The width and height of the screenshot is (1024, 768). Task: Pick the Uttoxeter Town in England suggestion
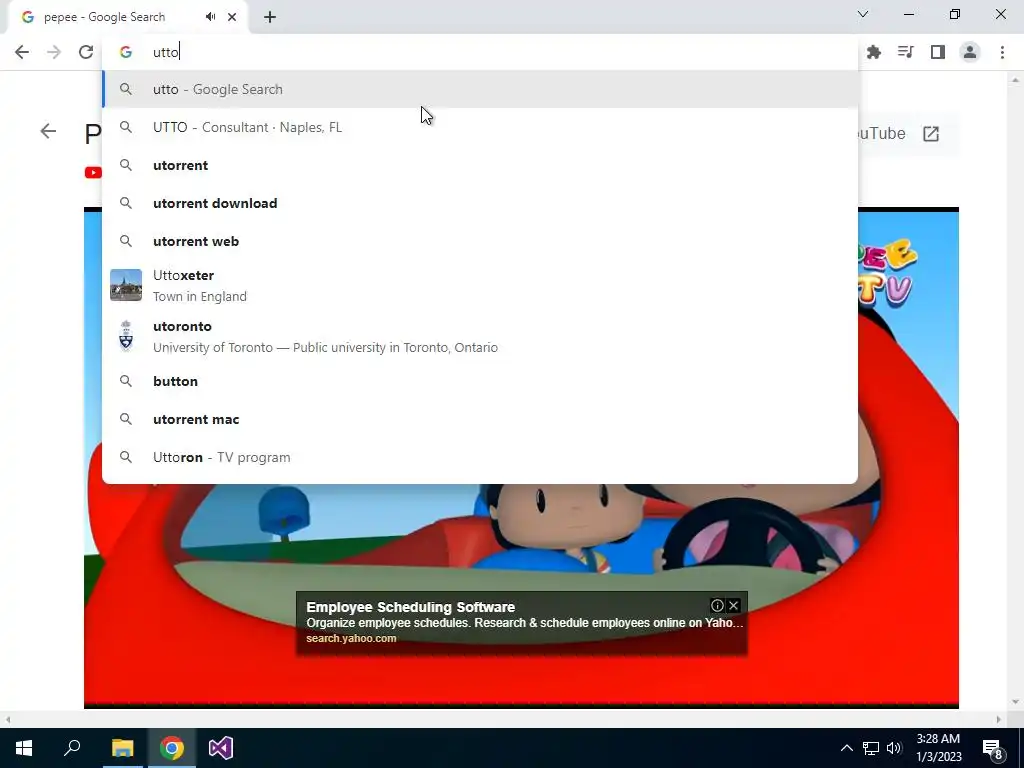click(480, 285)
